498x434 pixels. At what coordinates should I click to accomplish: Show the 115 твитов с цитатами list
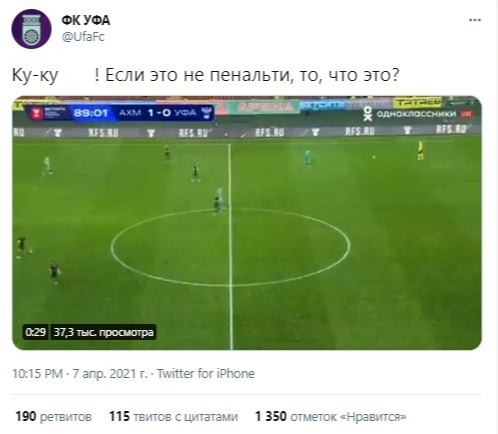tap(174, 416)
